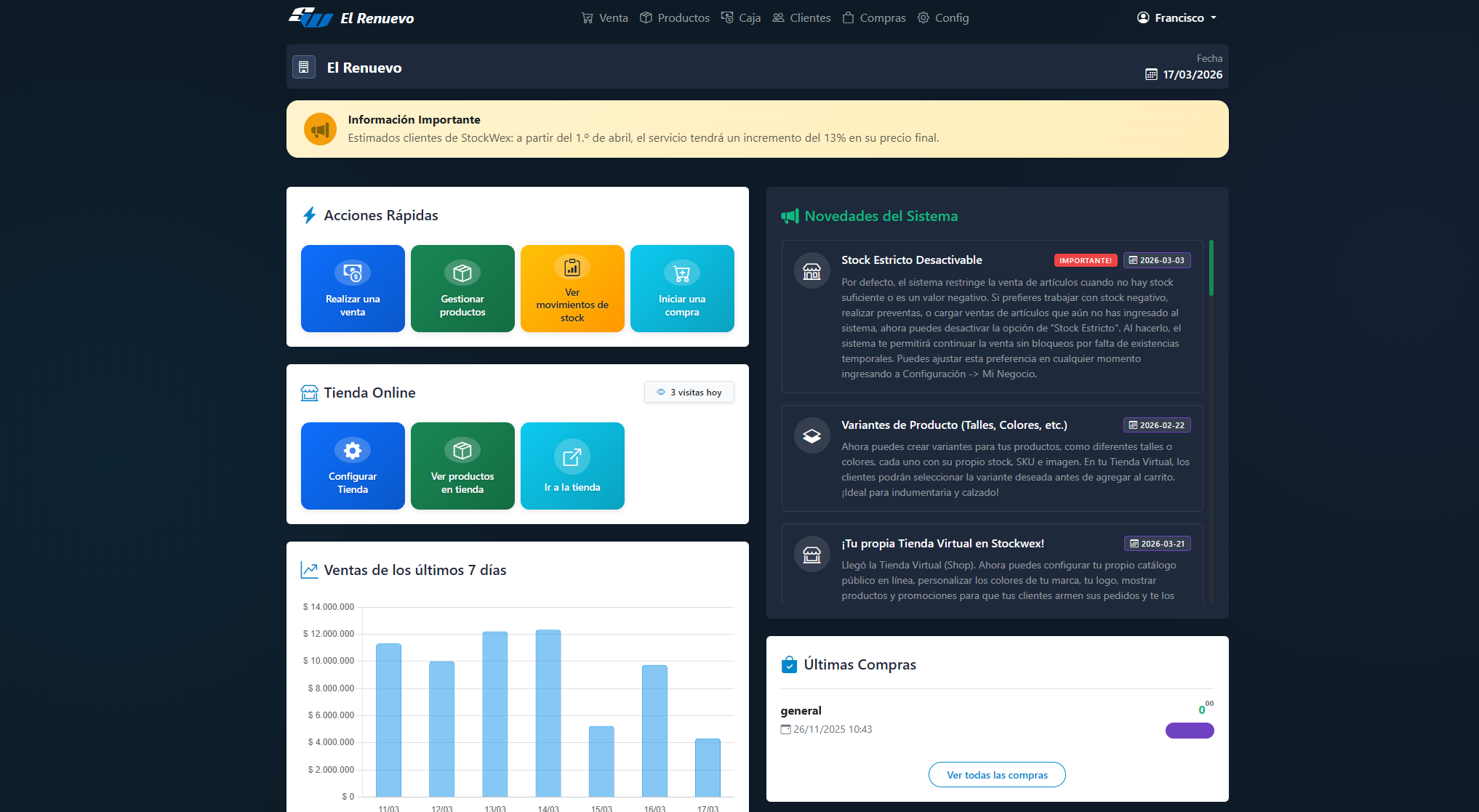Navigate to the Clientes section
Screen dimensions: 1479x812
(x=801, y=17)
